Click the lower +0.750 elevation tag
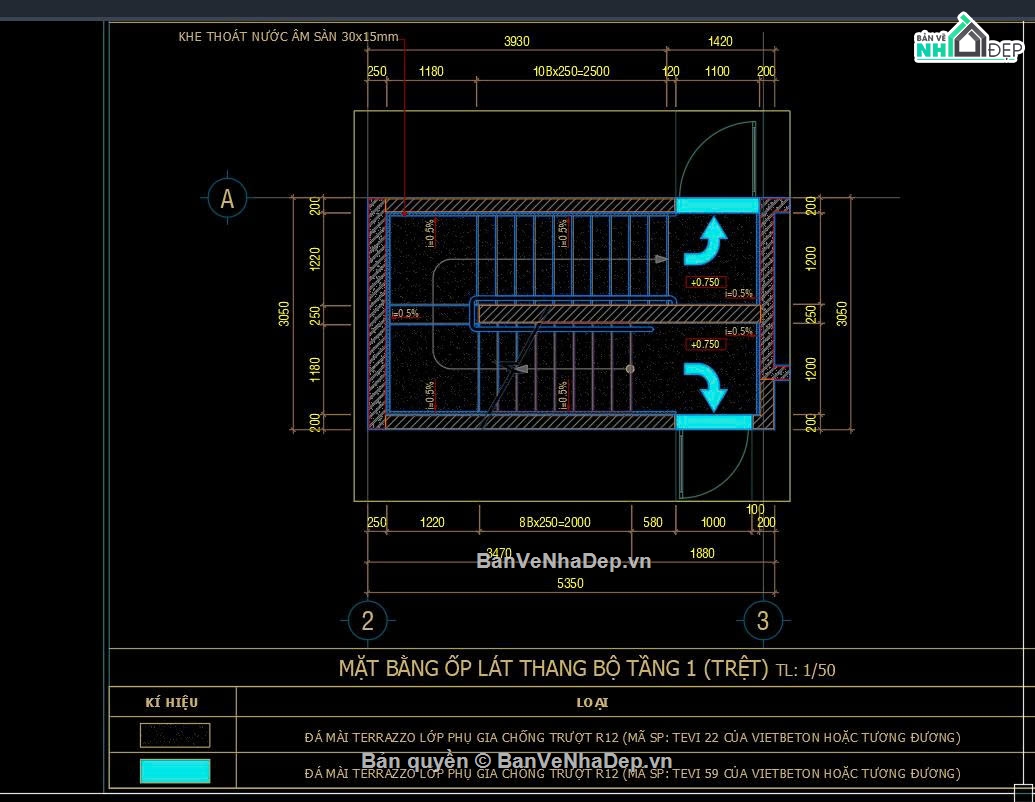 705,344
